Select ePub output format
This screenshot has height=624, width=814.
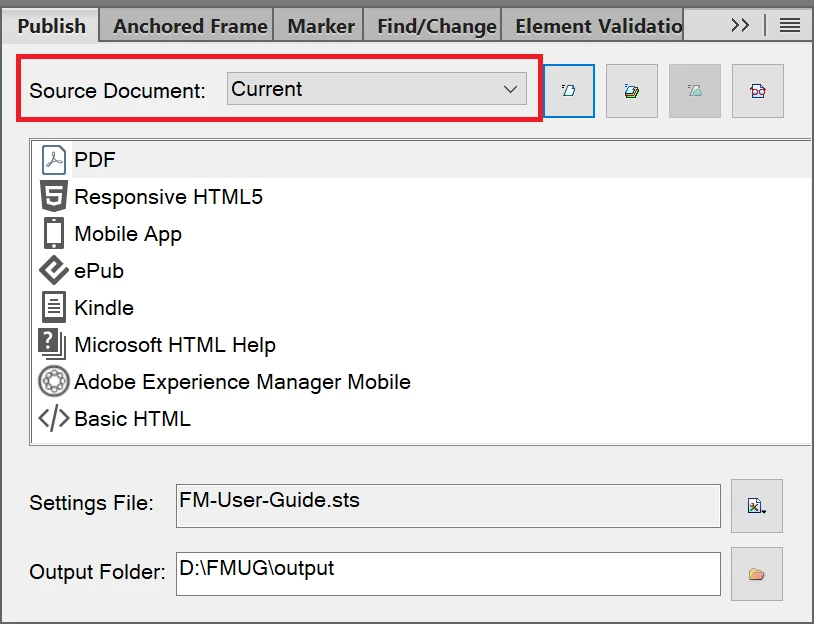click(422, 270)
